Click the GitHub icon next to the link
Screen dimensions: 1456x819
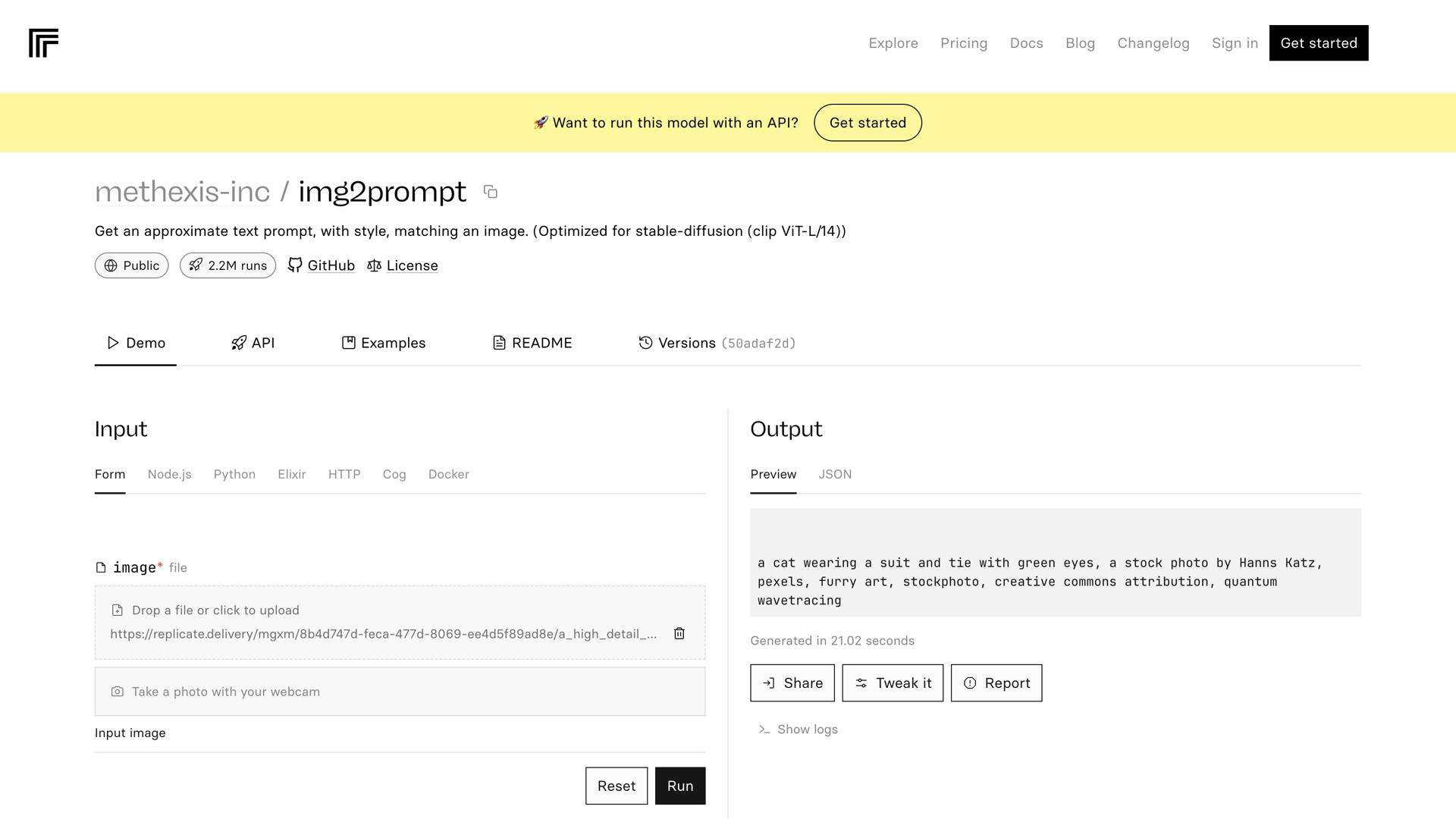pyautogui.click(x=294, y=265)
